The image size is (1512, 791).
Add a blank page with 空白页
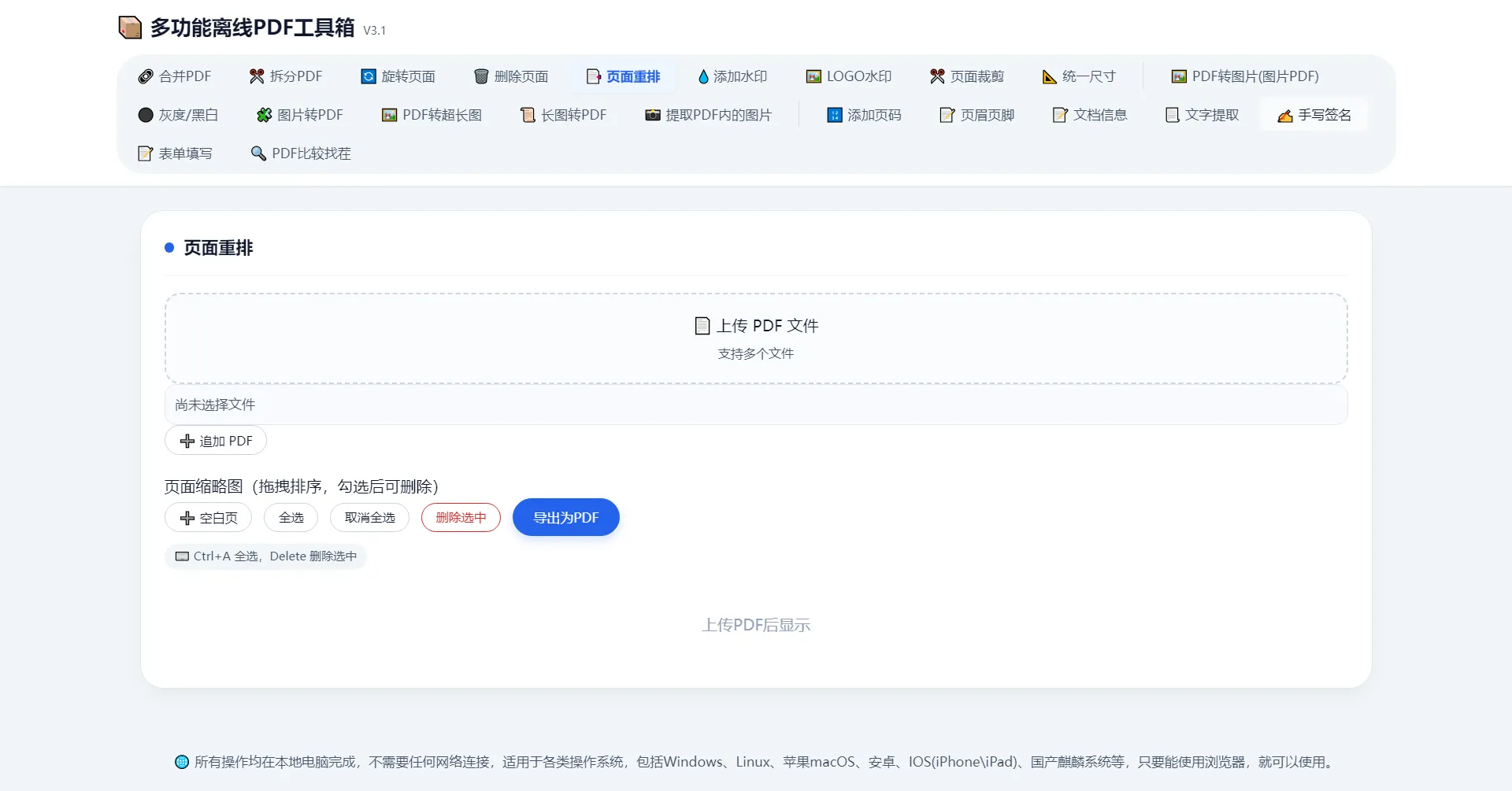point(209,518)
